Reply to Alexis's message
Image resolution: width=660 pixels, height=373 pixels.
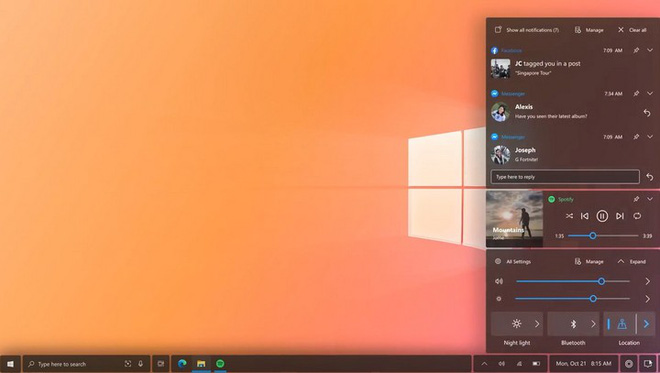(x=647, y=112)
